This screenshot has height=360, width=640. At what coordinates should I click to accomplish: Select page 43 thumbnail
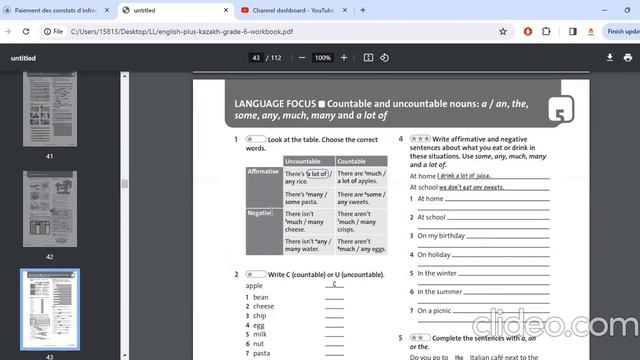tap(50, 309)
